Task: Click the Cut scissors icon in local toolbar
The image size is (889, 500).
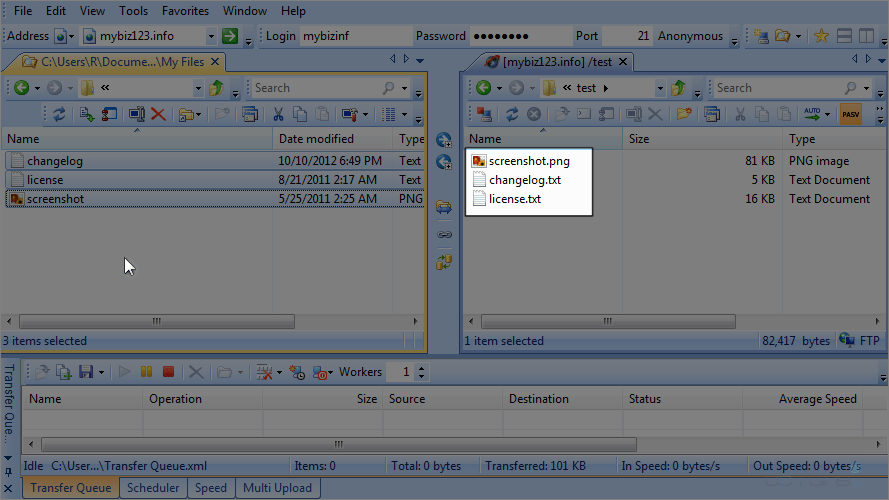Action: point(279,115)
